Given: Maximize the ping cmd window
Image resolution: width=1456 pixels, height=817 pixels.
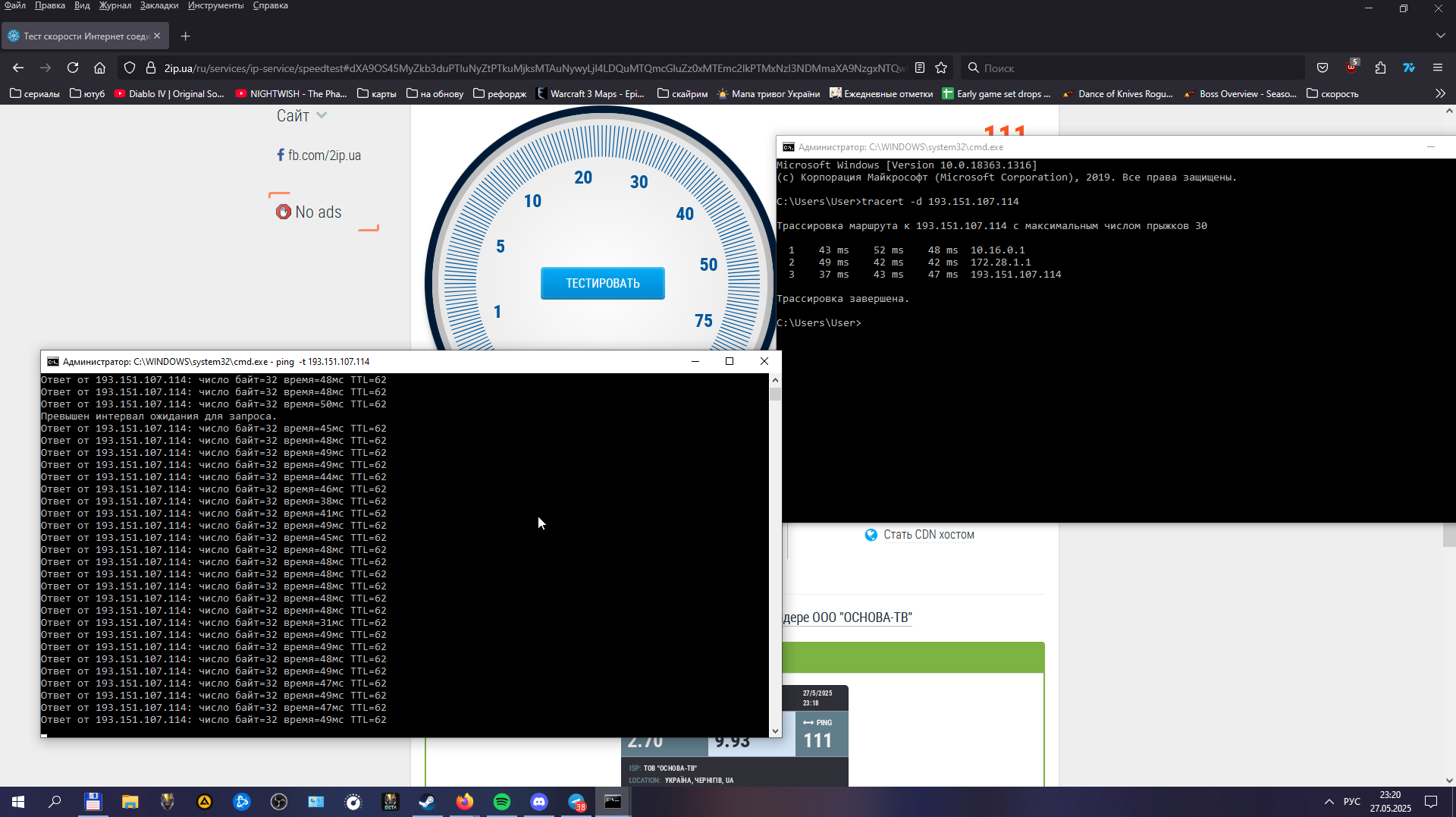Looking at the screenshot, I should pyautogui.click(x=730, y=362).
